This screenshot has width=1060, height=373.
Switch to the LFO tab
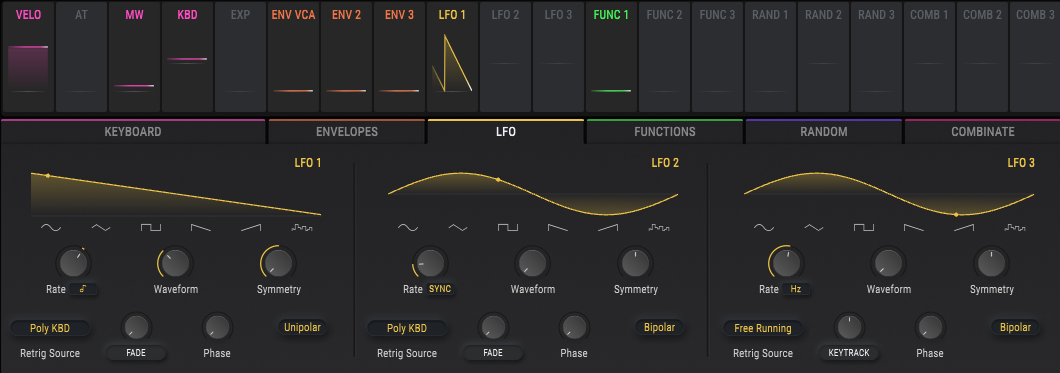click(x=506, y=132)
